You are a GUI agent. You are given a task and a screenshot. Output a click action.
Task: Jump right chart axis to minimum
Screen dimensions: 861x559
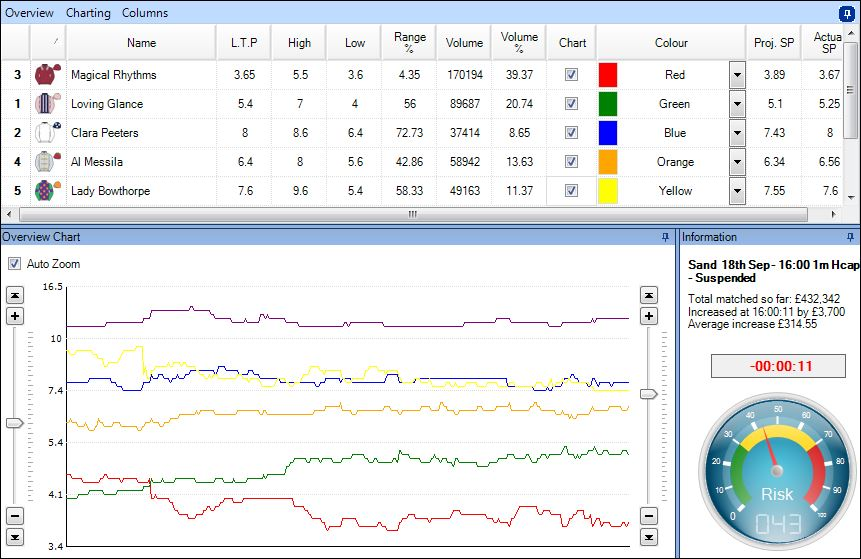click(649, 537)
